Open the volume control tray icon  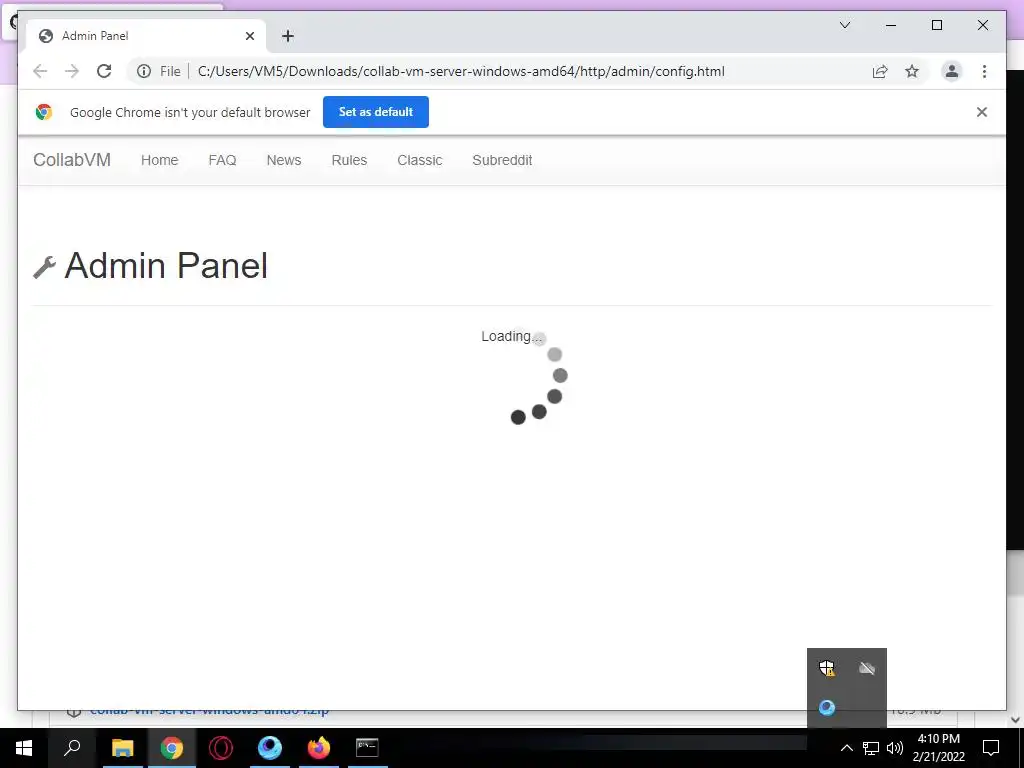point(895,748)
